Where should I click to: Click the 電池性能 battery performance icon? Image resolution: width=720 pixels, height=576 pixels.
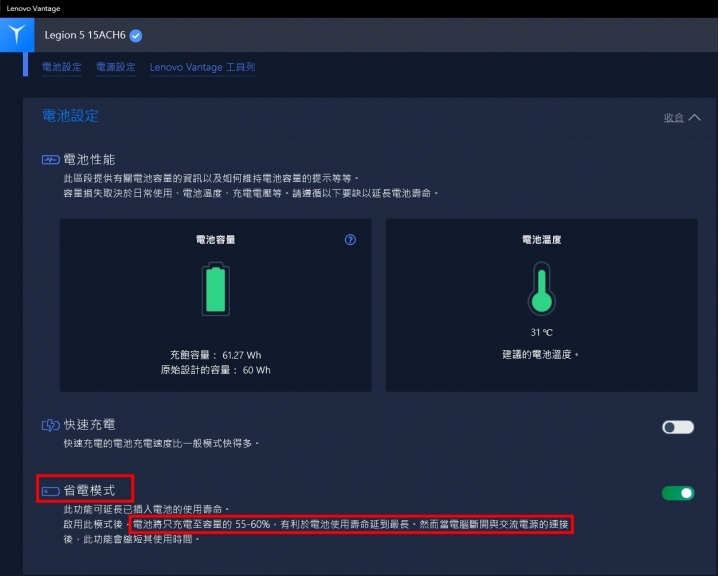click(x=51, y=160)
